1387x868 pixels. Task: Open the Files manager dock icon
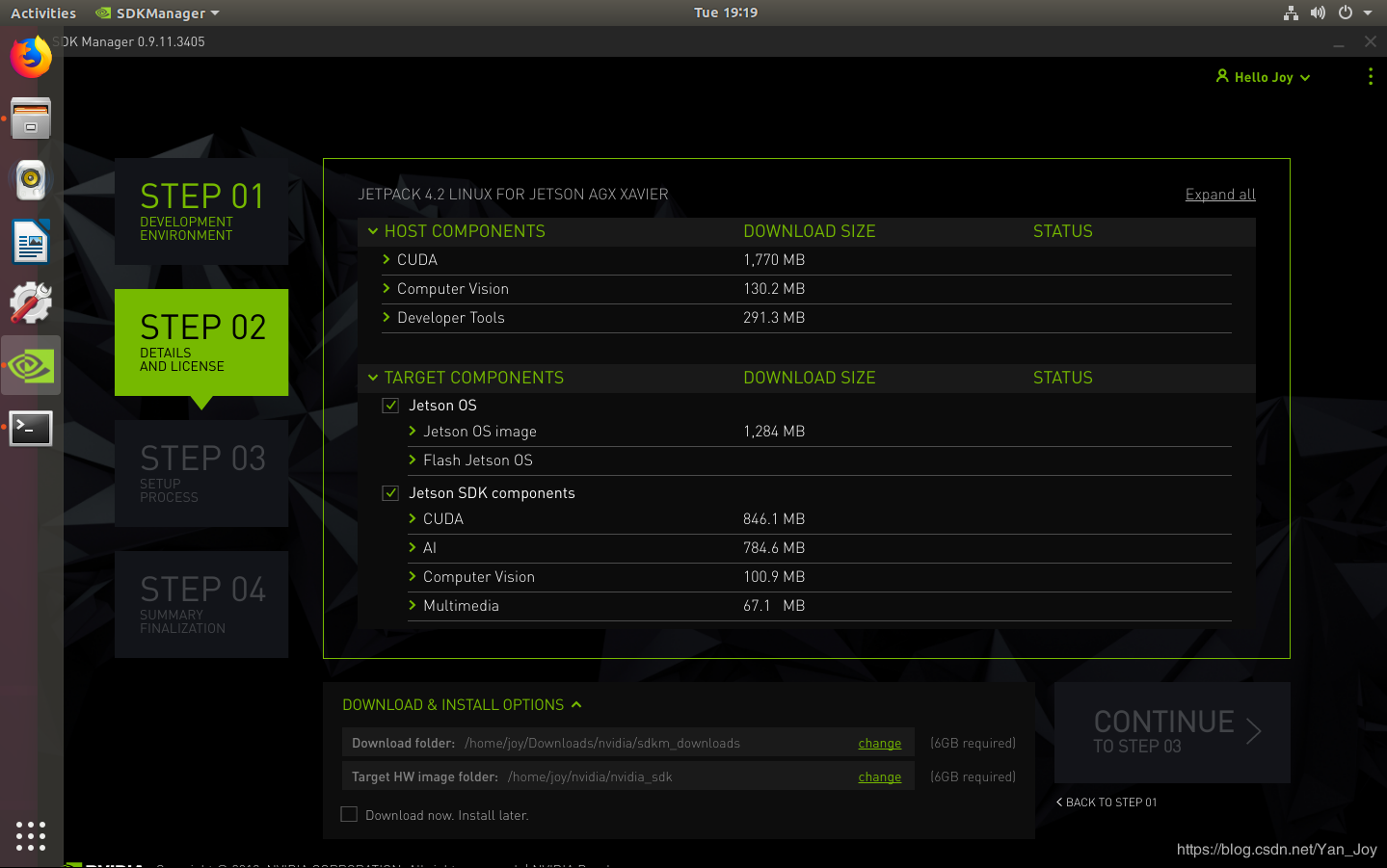[x=31, y=118]
